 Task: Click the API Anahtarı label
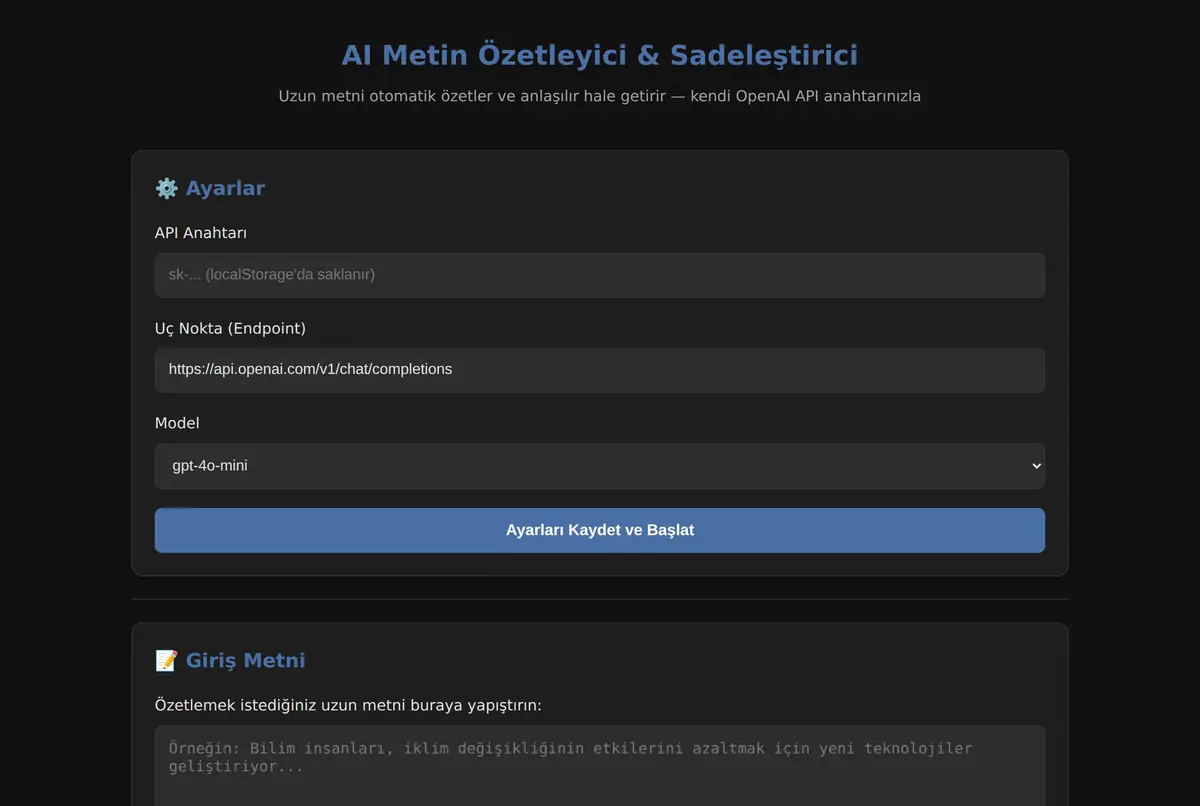[x=201, y=233]
